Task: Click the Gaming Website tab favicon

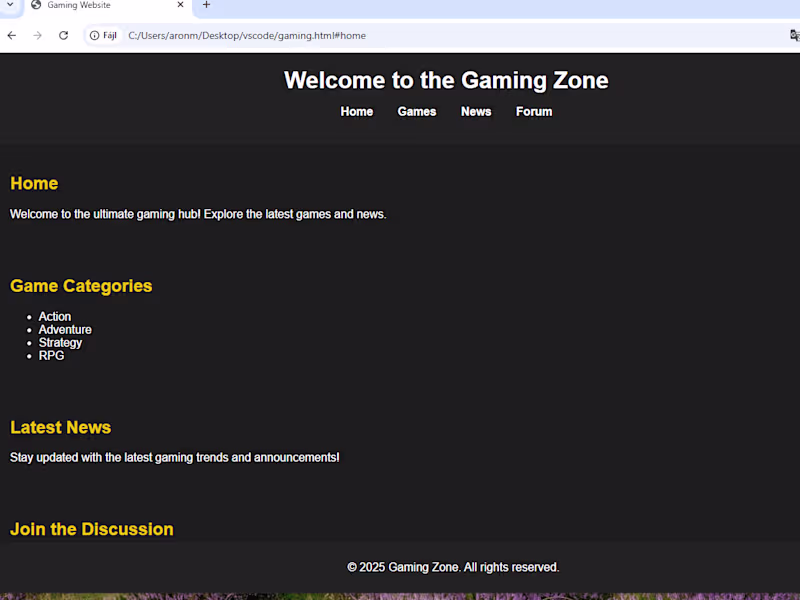Action: 34,5
